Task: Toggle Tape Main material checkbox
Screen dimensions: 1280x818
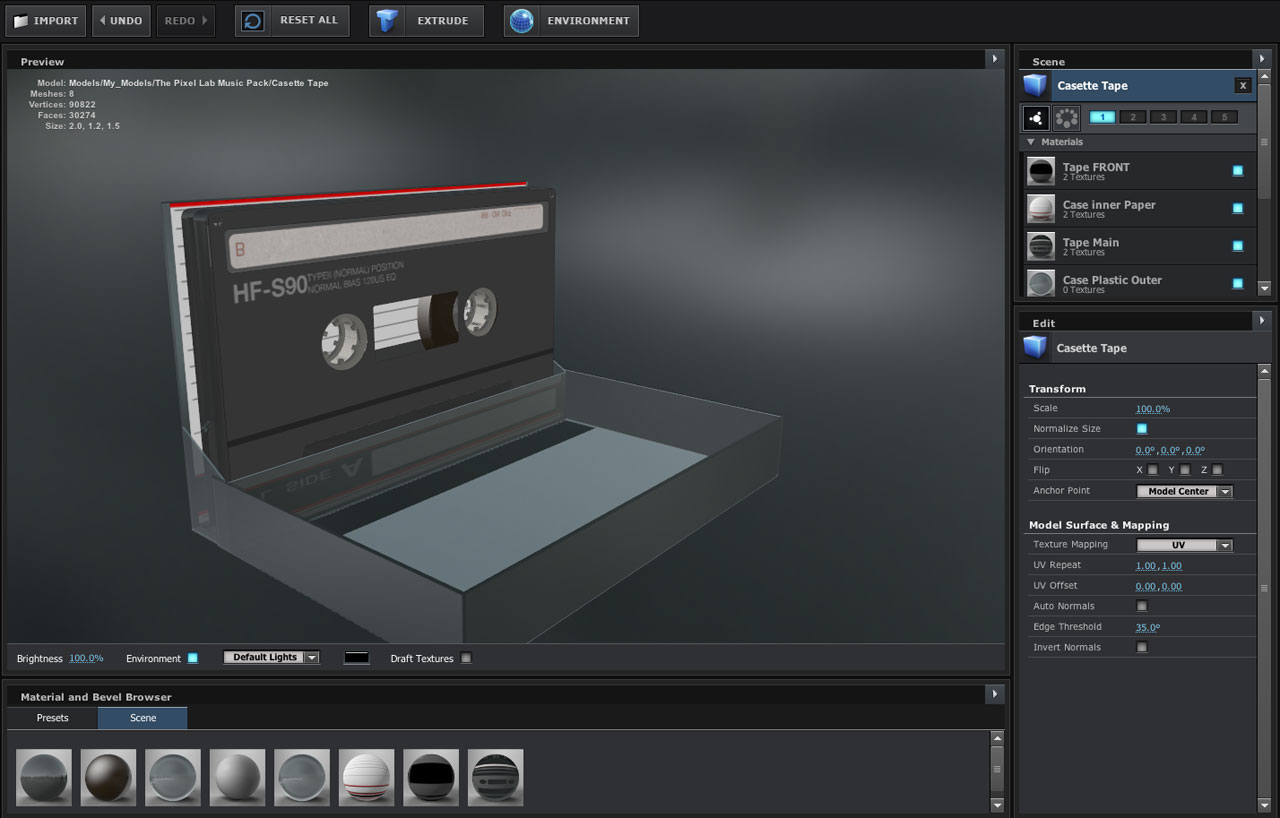Action: 1237,246
